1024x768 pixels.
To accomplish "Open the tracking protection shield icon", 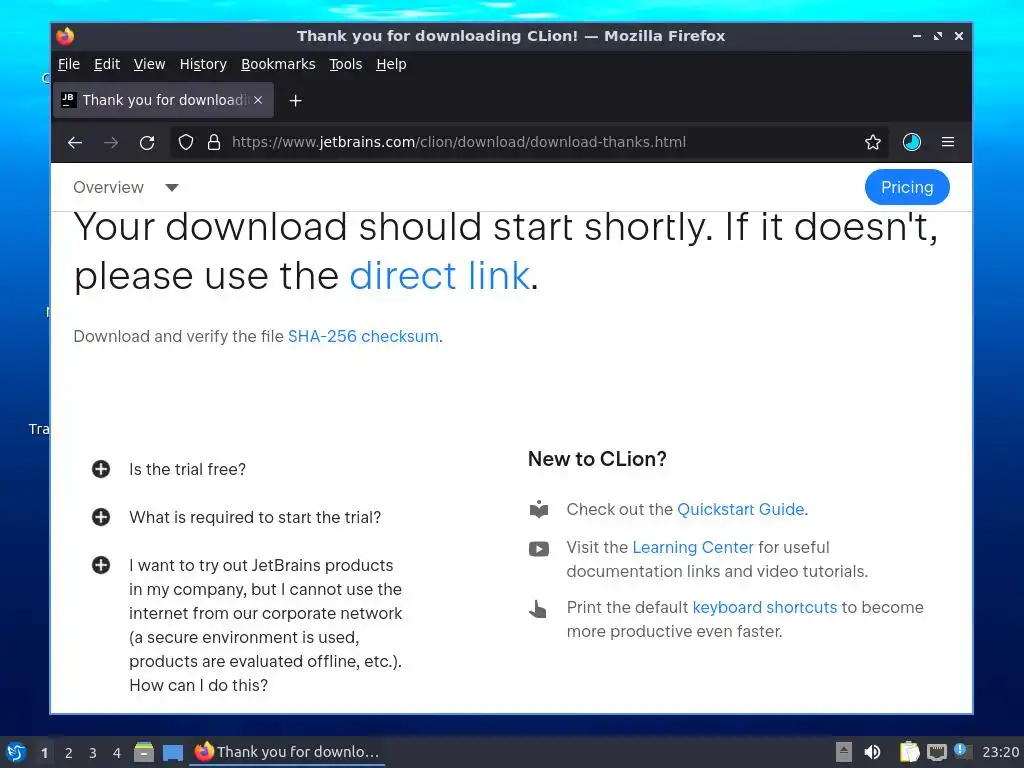I will (x=186, y=142).
